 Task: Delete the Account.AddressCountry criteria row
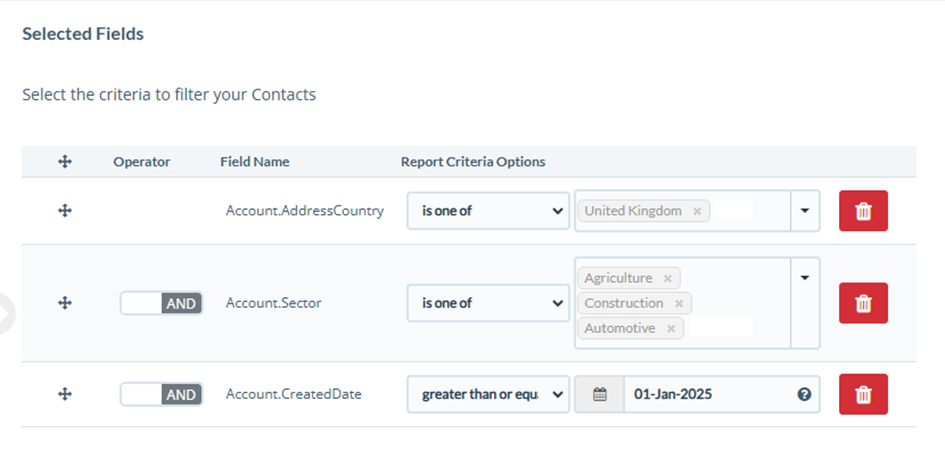[x=863, y=211]
